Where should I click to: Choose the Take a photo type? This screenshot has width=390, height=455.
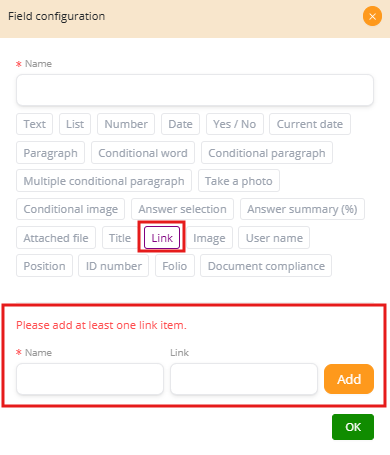point(239,181)
